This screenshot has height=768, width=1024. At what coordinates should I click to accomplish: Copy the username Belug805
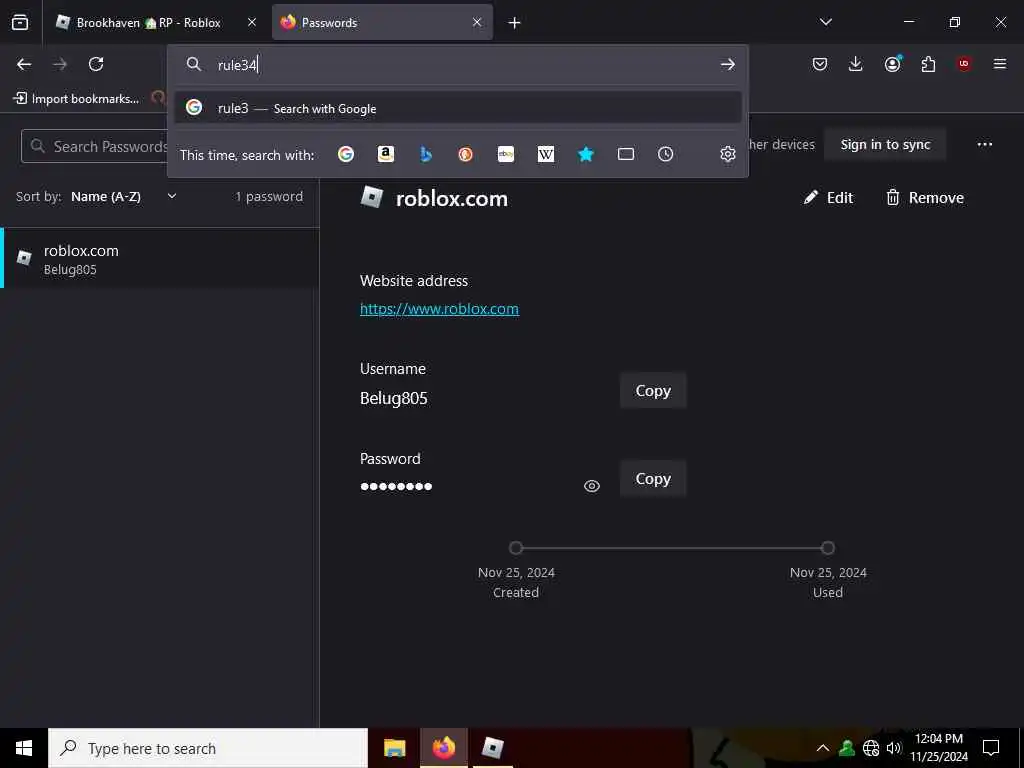coord(653,391)
